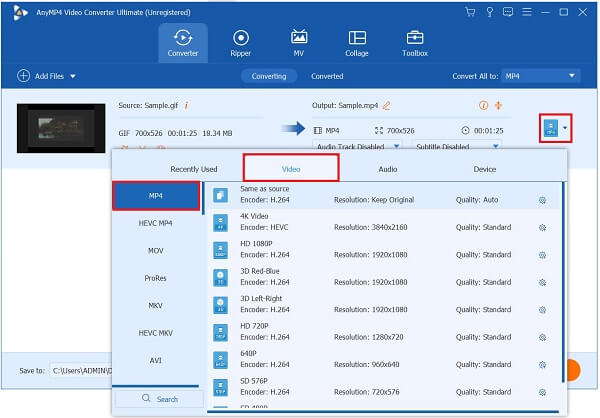
Task: Open settings gear for HD 1080P
Action: pyautogui.click(x=542, y=255)
